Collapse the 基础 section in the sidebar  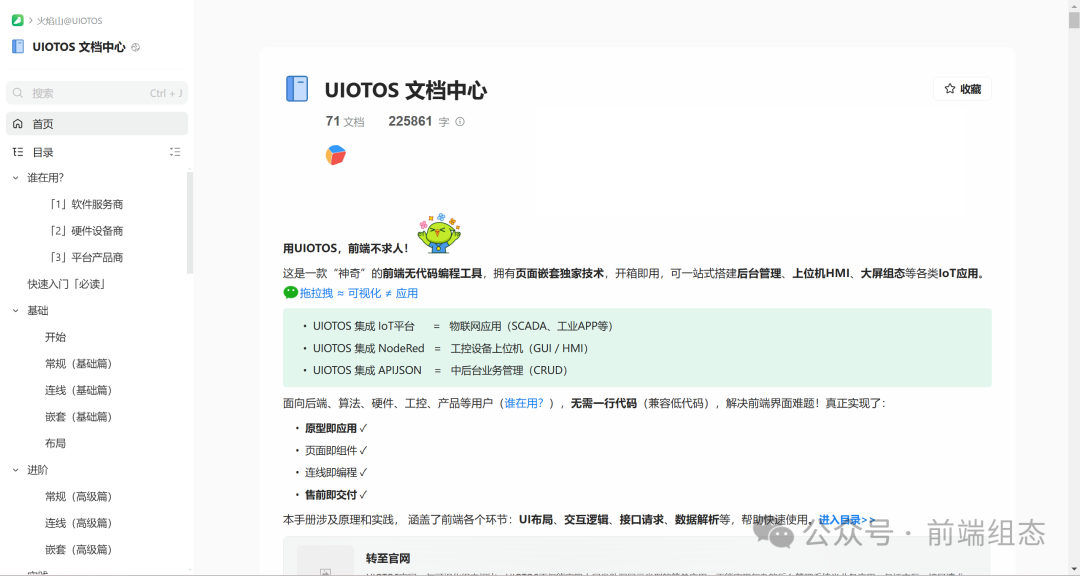pos(14,310)
